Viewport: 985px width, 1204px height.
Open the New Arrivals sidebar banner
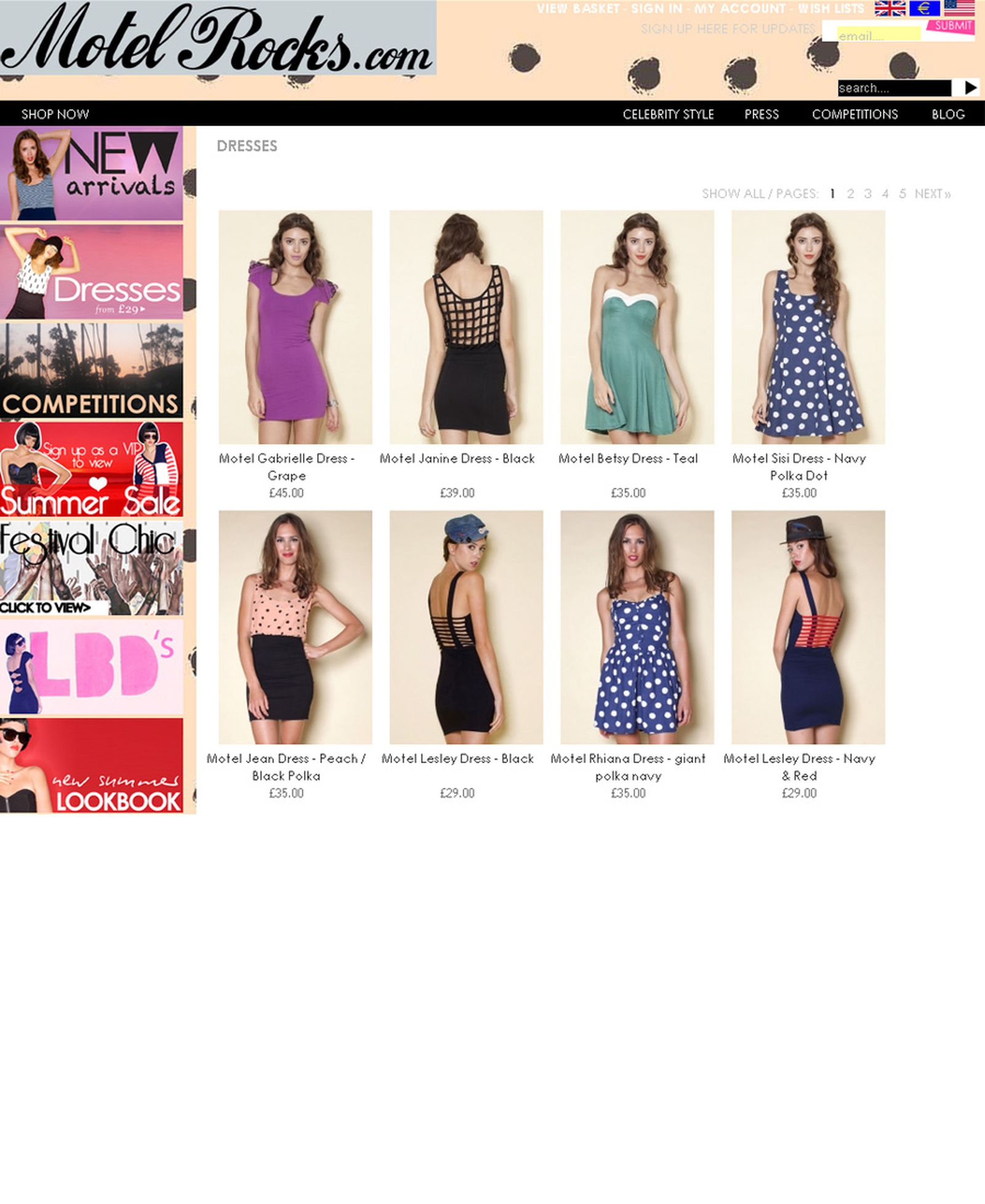pyautogui.click(x=91, y=174)
